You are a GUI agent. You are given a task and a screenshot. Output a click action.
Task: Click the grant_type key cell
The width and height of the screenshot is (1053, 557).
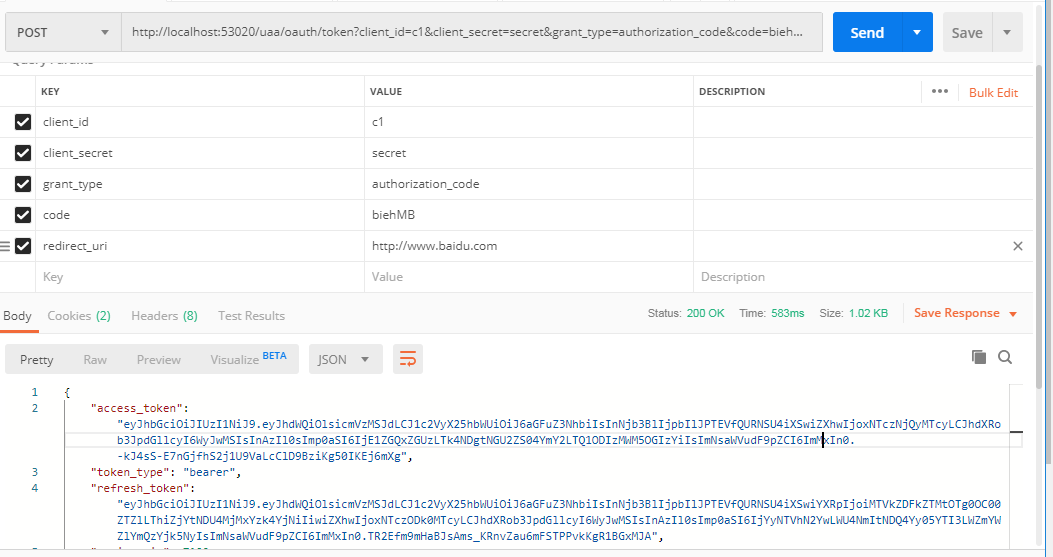[x=200, y=183]
